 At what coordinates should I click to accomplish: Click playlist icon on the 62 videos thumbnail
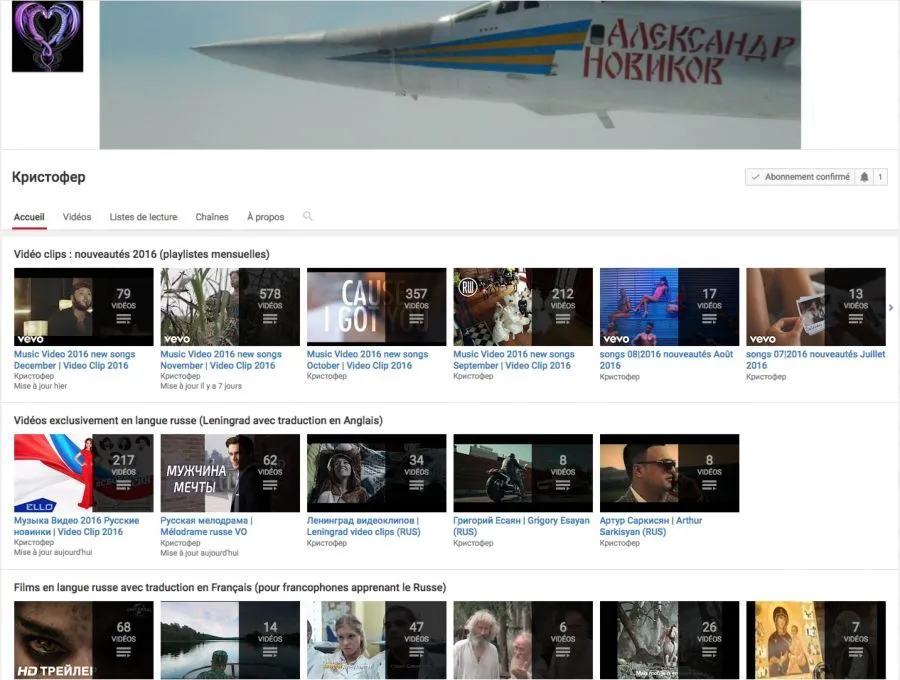point(270,486)
